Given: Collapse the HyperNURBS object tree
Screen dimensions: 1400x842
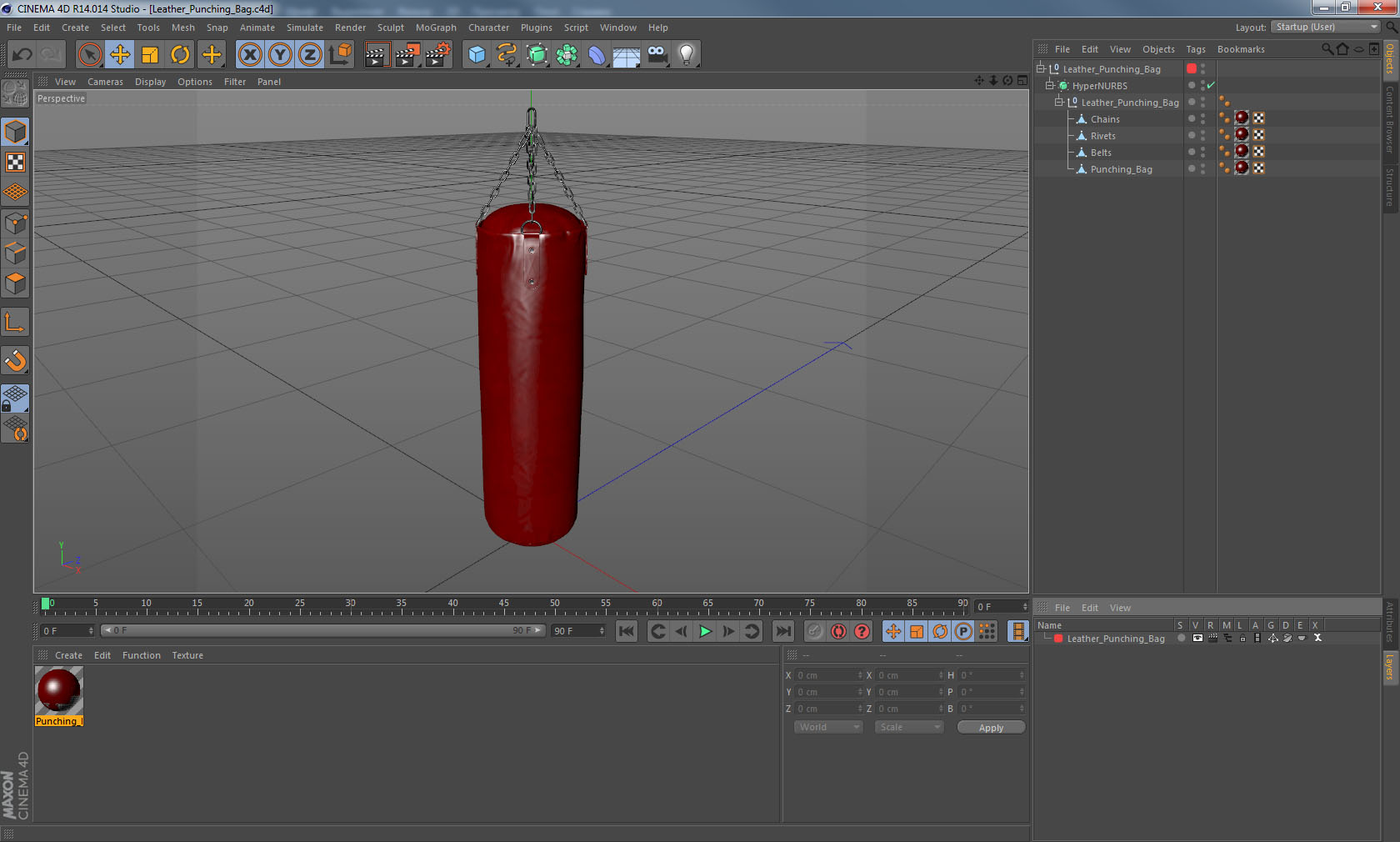Looking at the screenshot, I should (1050, 85).
